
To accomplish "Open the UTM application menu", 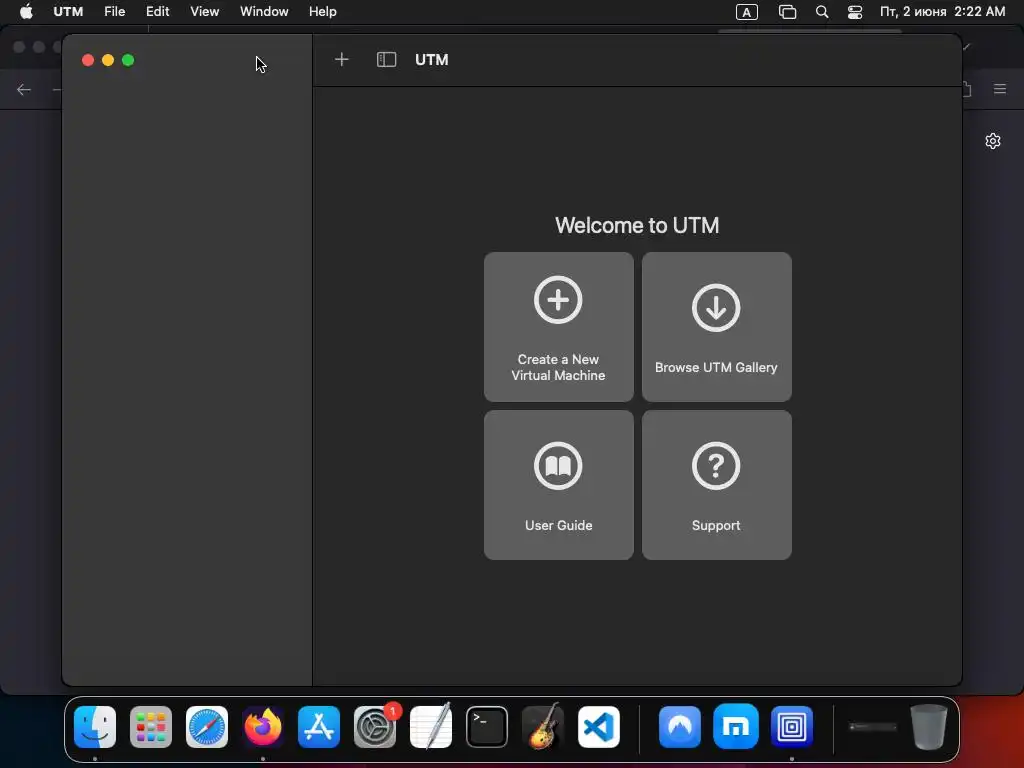I will coord(68,12).
